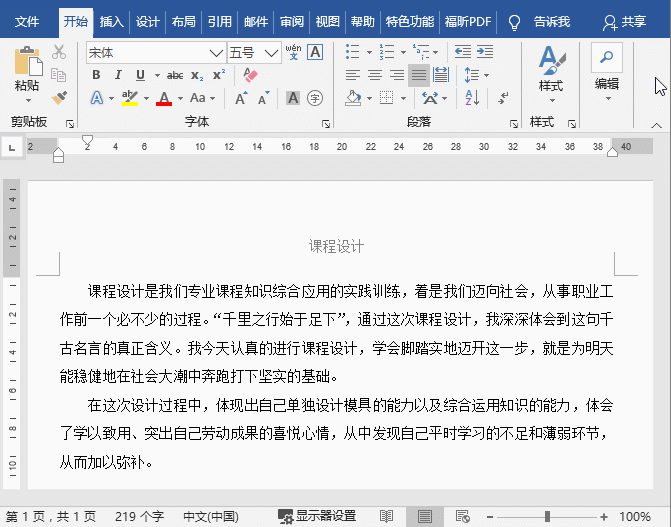Image resolution: width=671 pixels, height=527 pixels.
Task: Align paragraph text right
Action: click(397, 75)
